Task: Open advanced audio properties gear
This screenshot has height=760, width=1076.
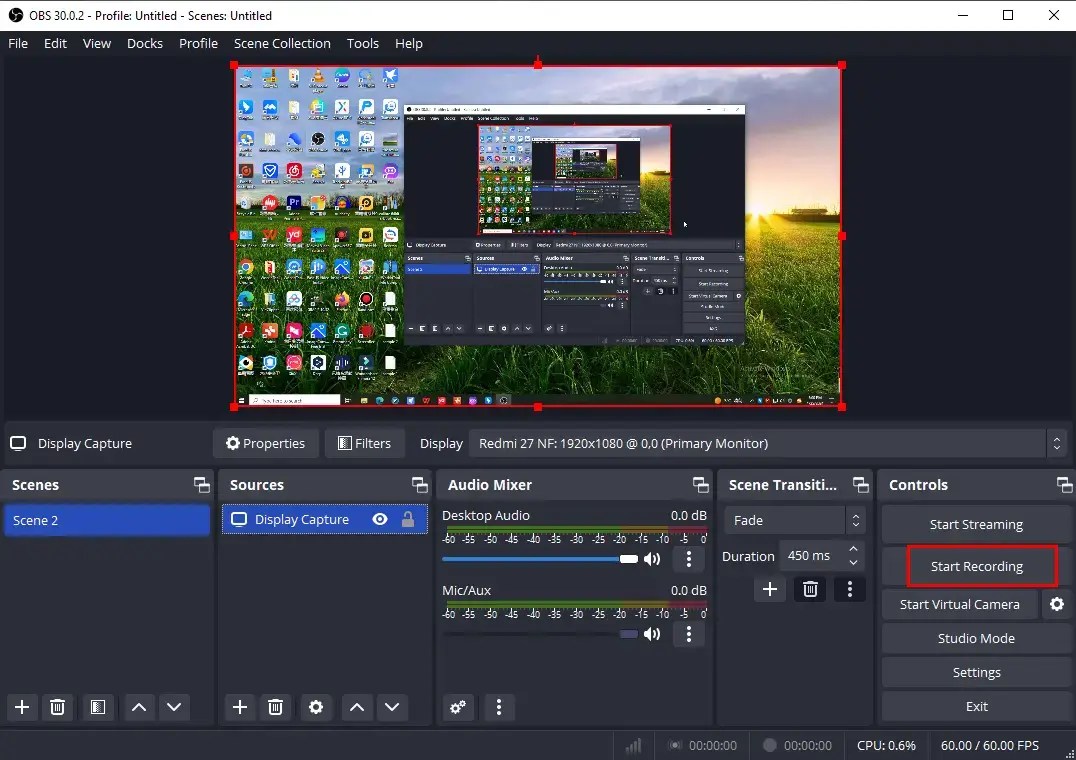Action: point(458,707)
